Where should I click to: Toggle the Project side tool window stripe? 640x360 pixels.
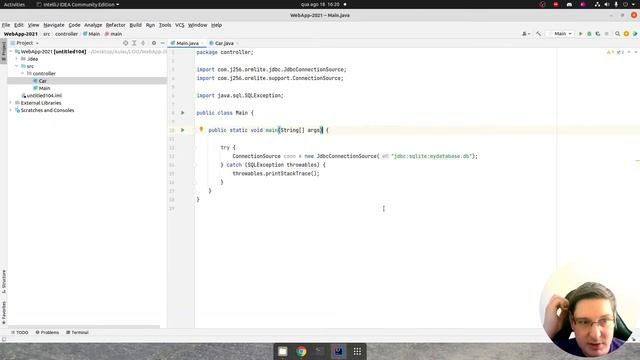click(4, 51)
